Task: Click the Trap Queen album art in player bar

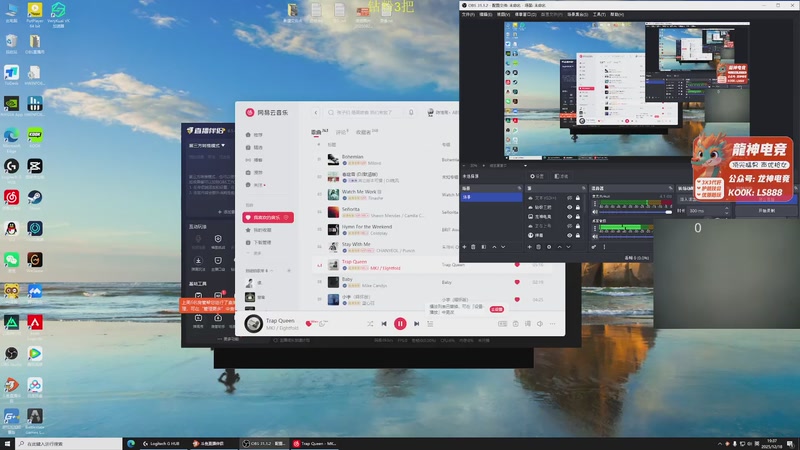Action: coord(254,323)
